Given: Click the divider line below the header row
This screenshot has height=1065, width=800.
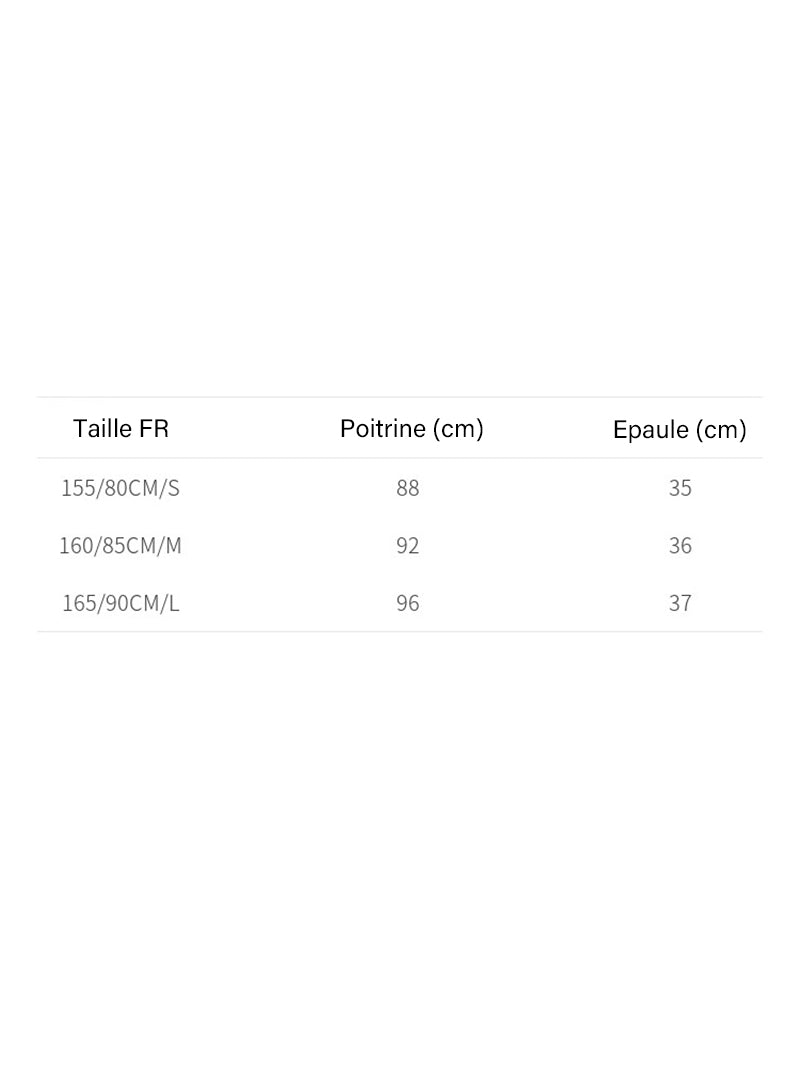Looking at the screenshot, I should click(400, 458).
